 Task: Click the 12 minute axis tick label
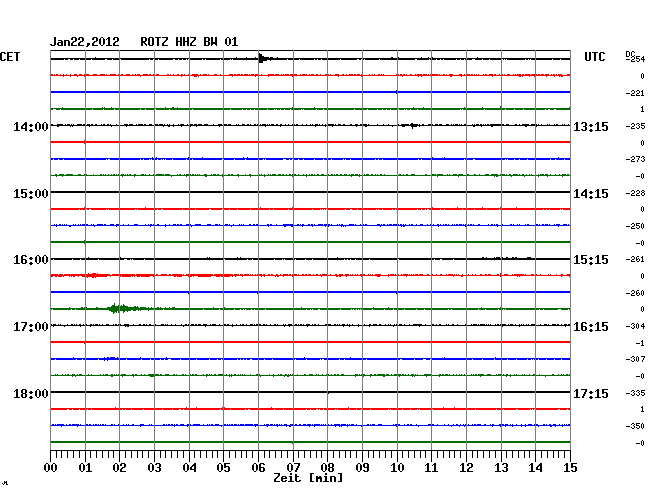pos(466,468)
